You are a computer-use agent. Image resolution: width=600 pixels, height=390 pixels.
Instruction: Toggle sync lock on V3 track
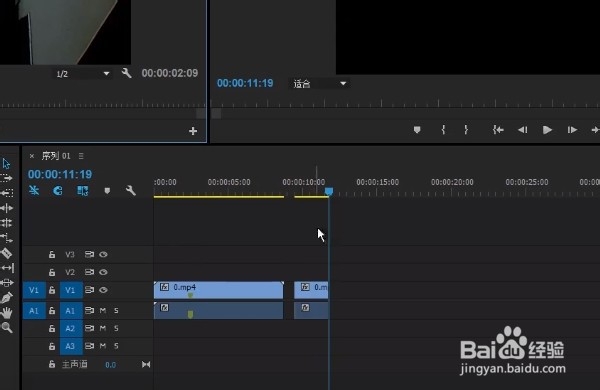89,255
